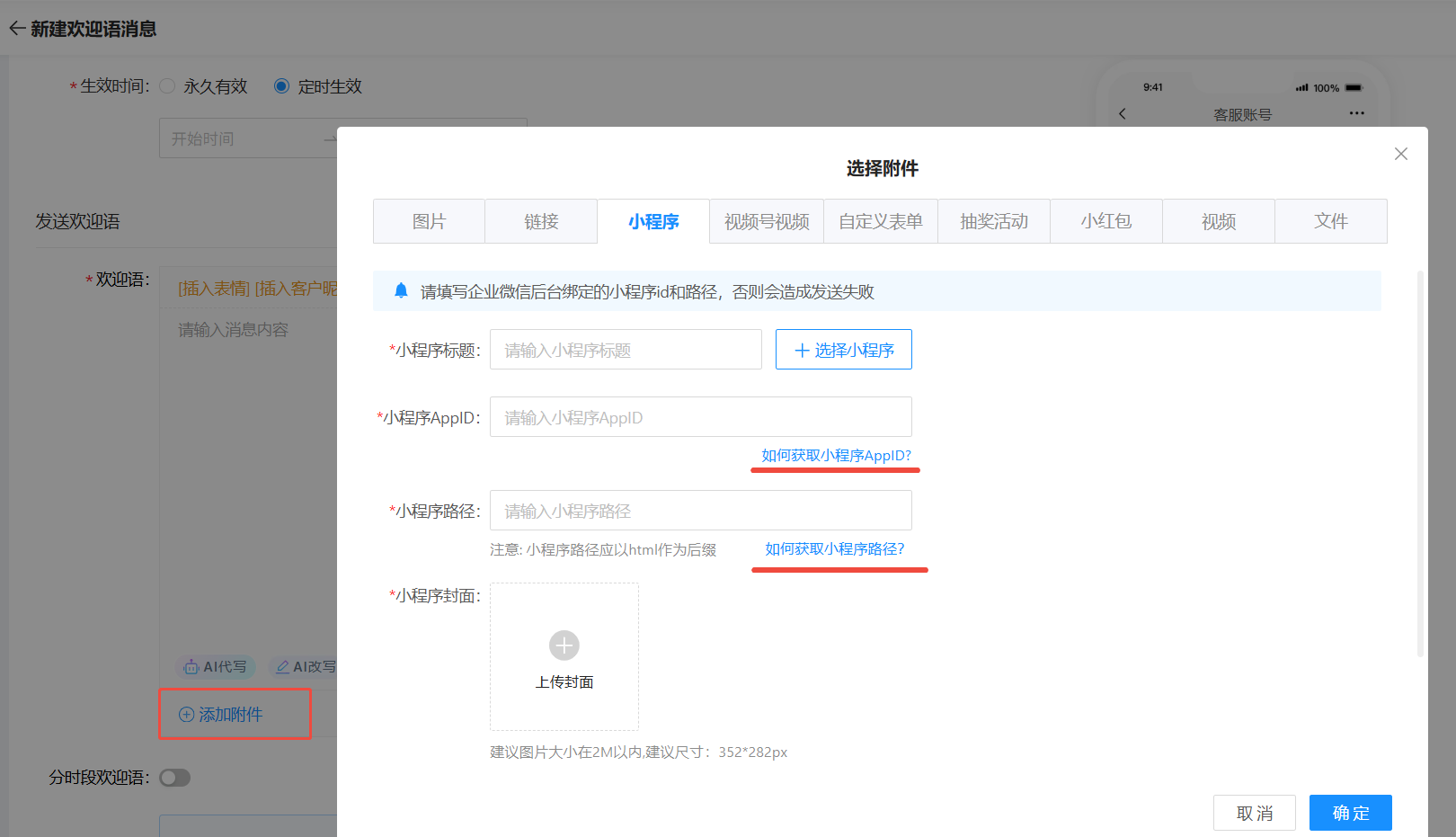Click the back arrow beside 新建欢迎语消息
The width and height of the screenshot is (1456, 837).
coord(16,29)
